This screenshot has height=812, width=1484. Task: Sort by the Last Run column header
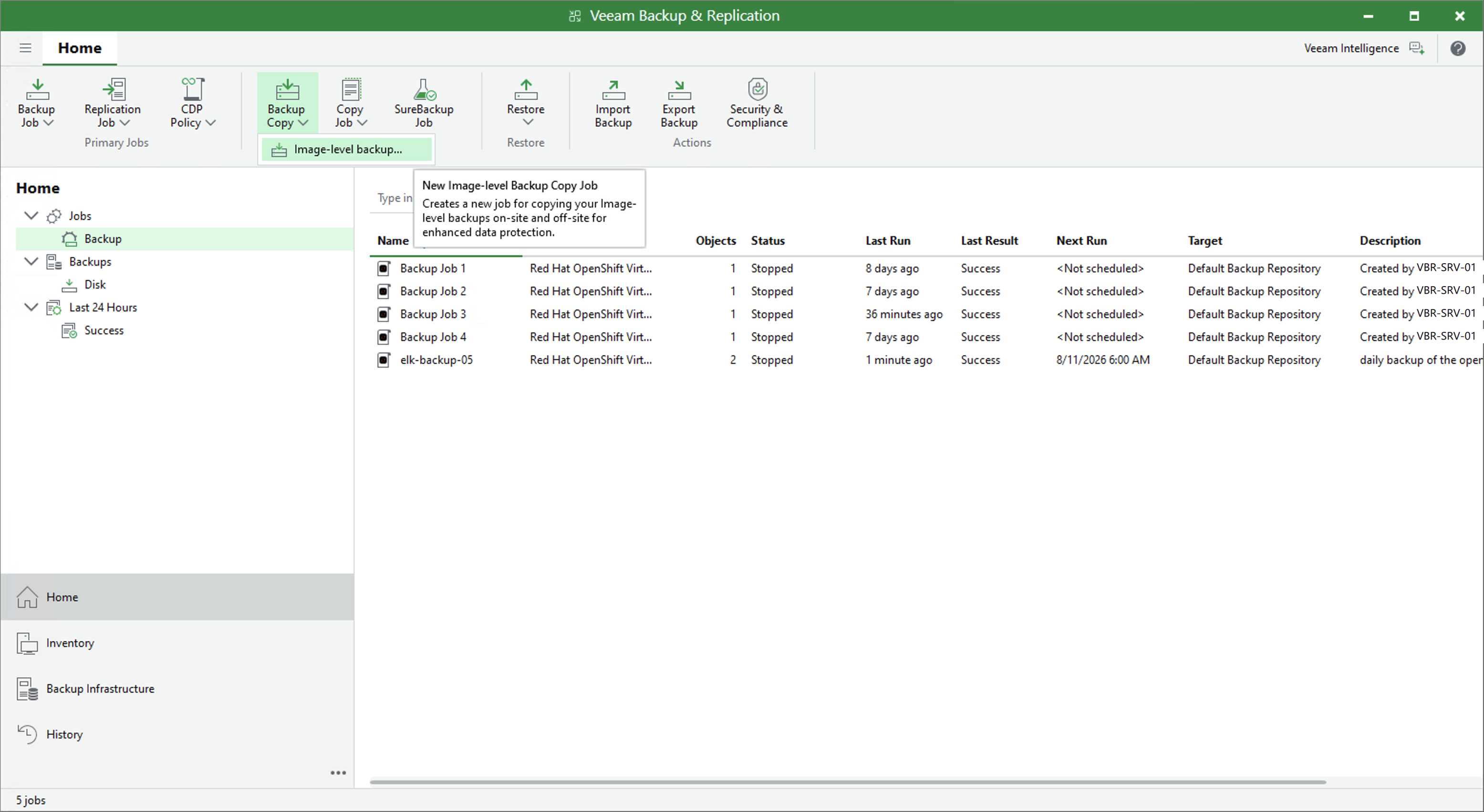(888, 241)
